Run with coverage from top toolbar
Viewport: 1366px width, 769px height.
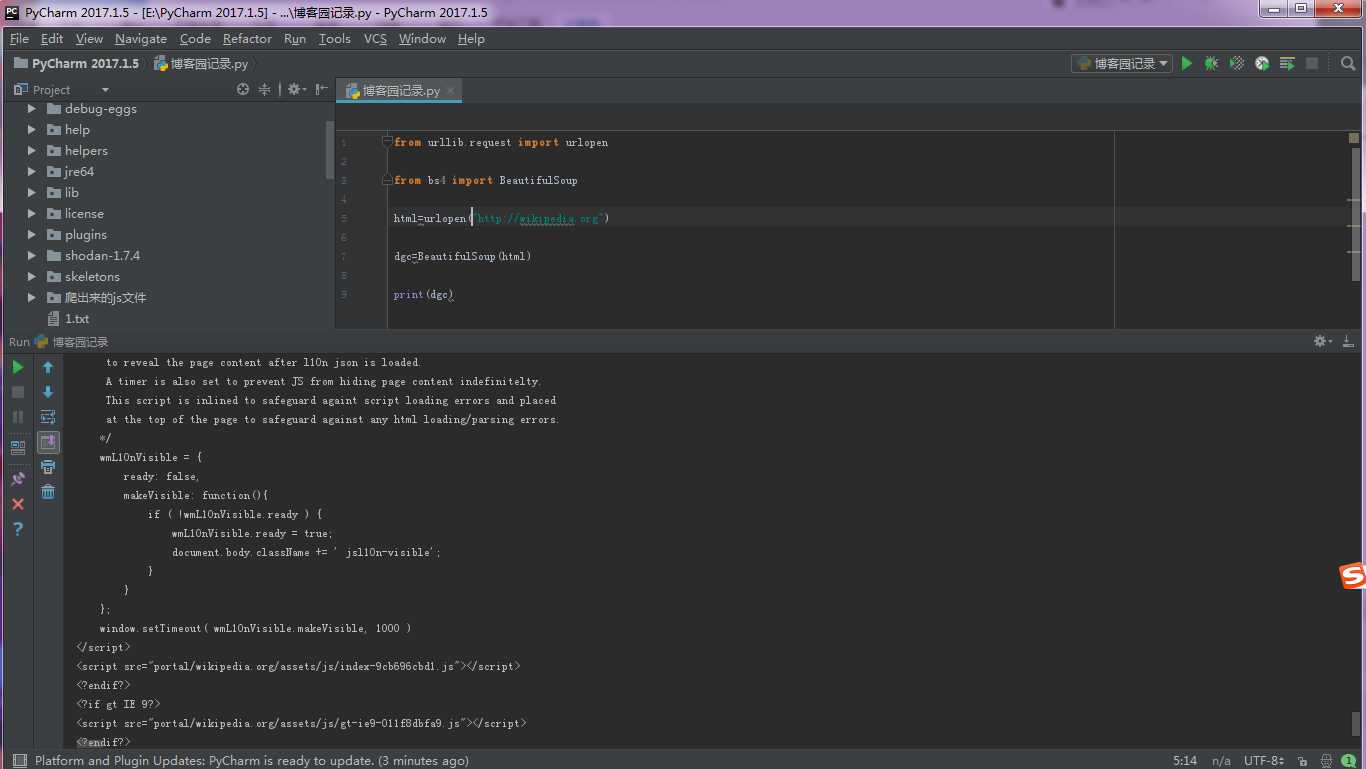pyautogui.click(x=1237, y=63)
